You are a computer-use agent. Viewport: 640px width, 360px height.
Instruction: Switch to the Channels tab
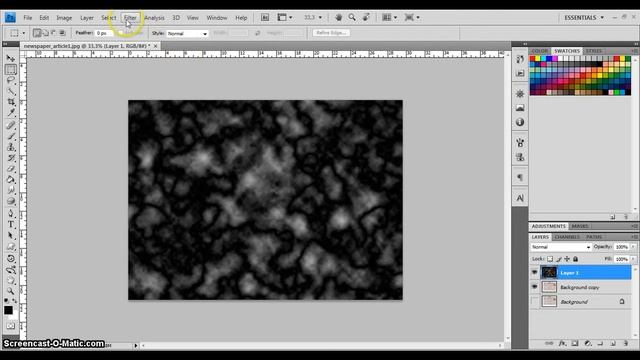click(x=567, y=237)
